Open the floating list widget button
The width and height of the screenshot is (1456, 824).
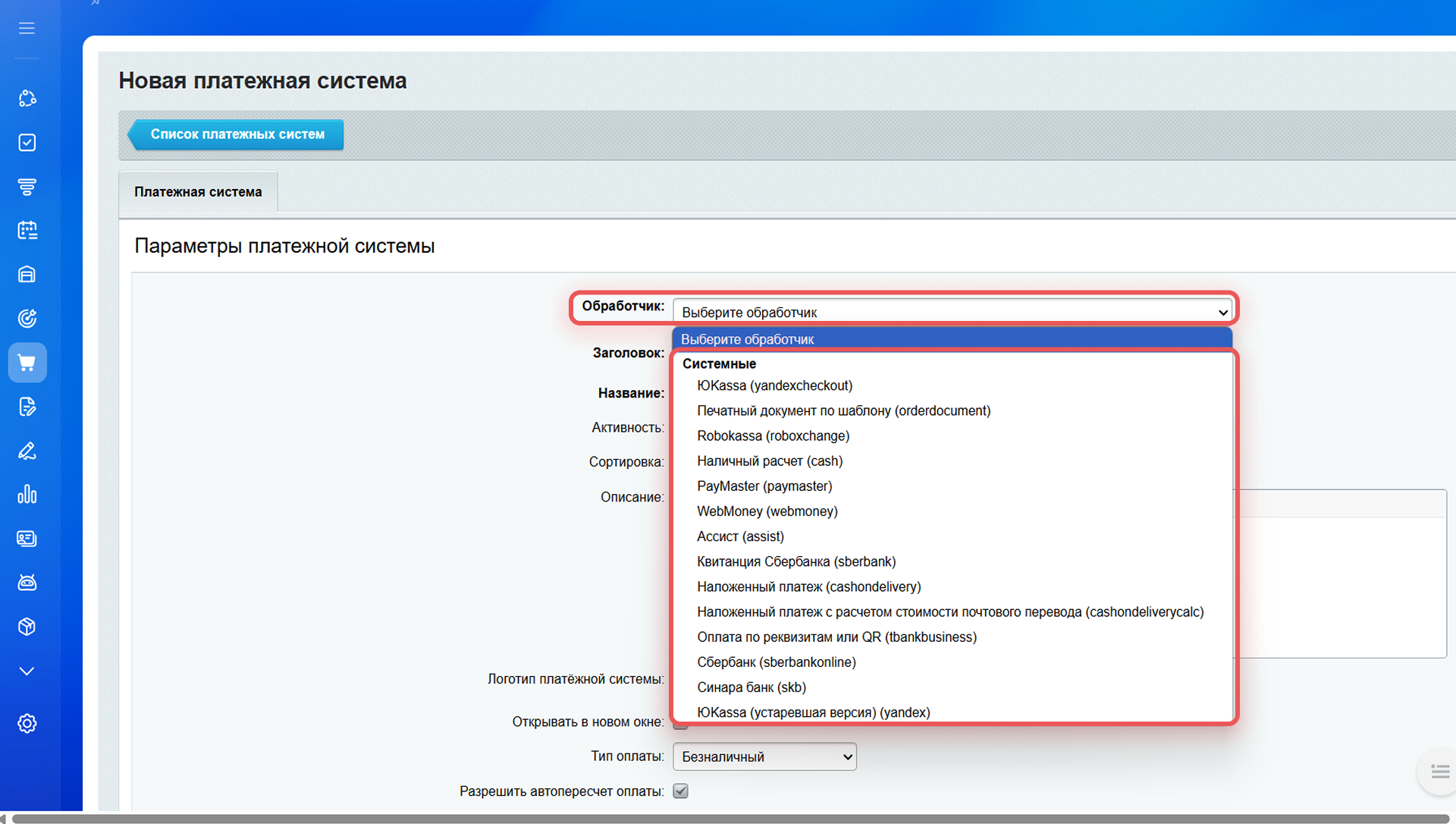pyautogui.click(x=1439, y=772)
